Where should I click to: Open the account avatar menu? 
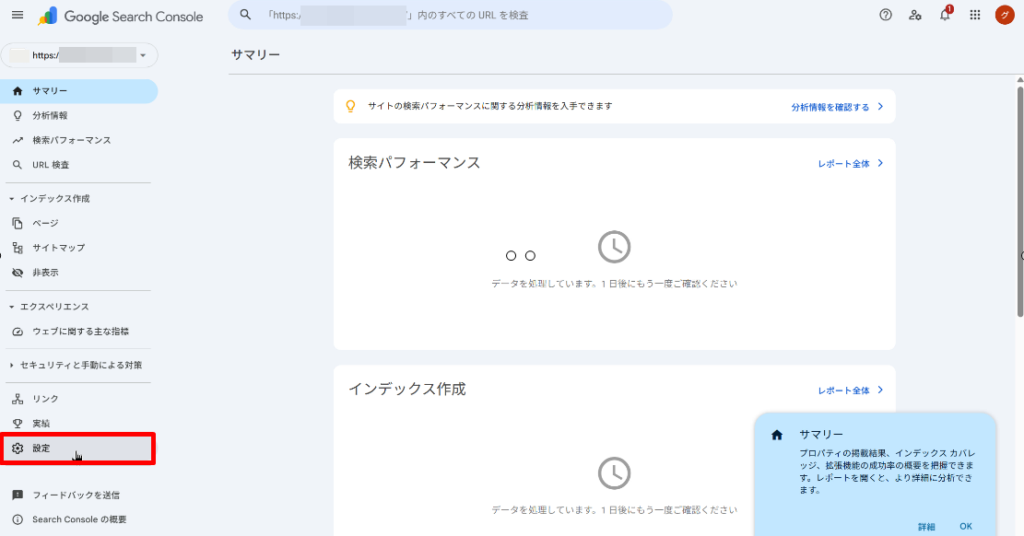(x=1004, y=14)
